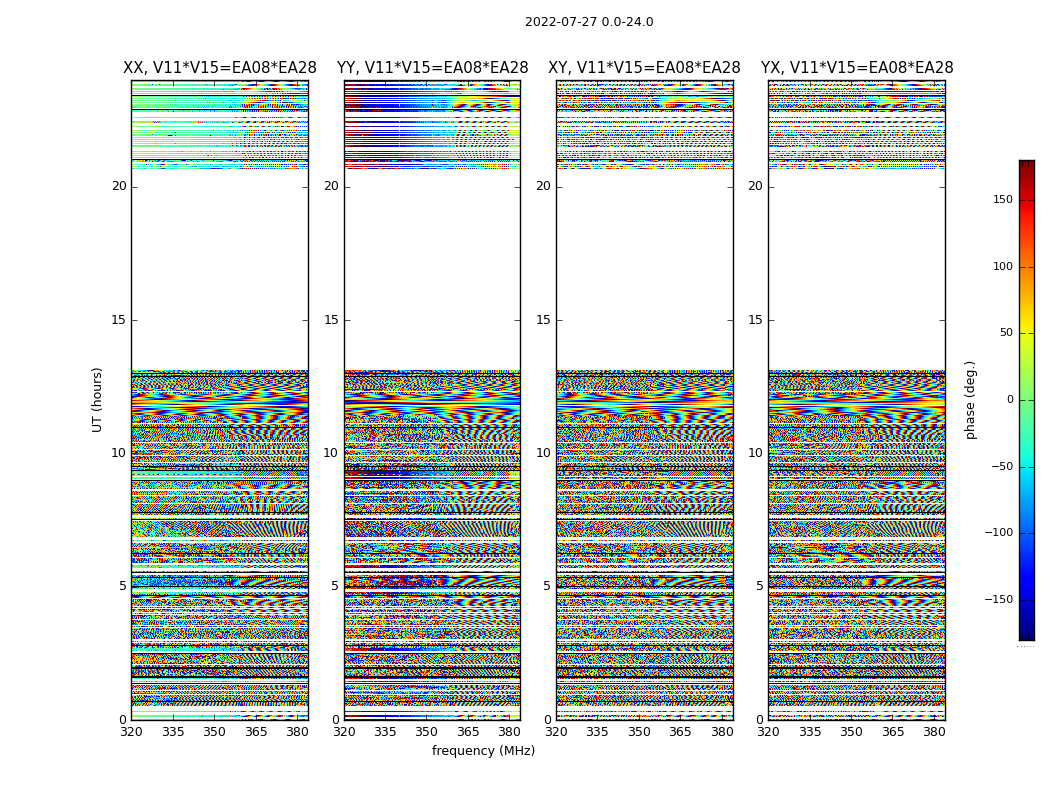Click the XX panel y-tick "15"
Screen dimensions: 1050x800
[119, 320]
